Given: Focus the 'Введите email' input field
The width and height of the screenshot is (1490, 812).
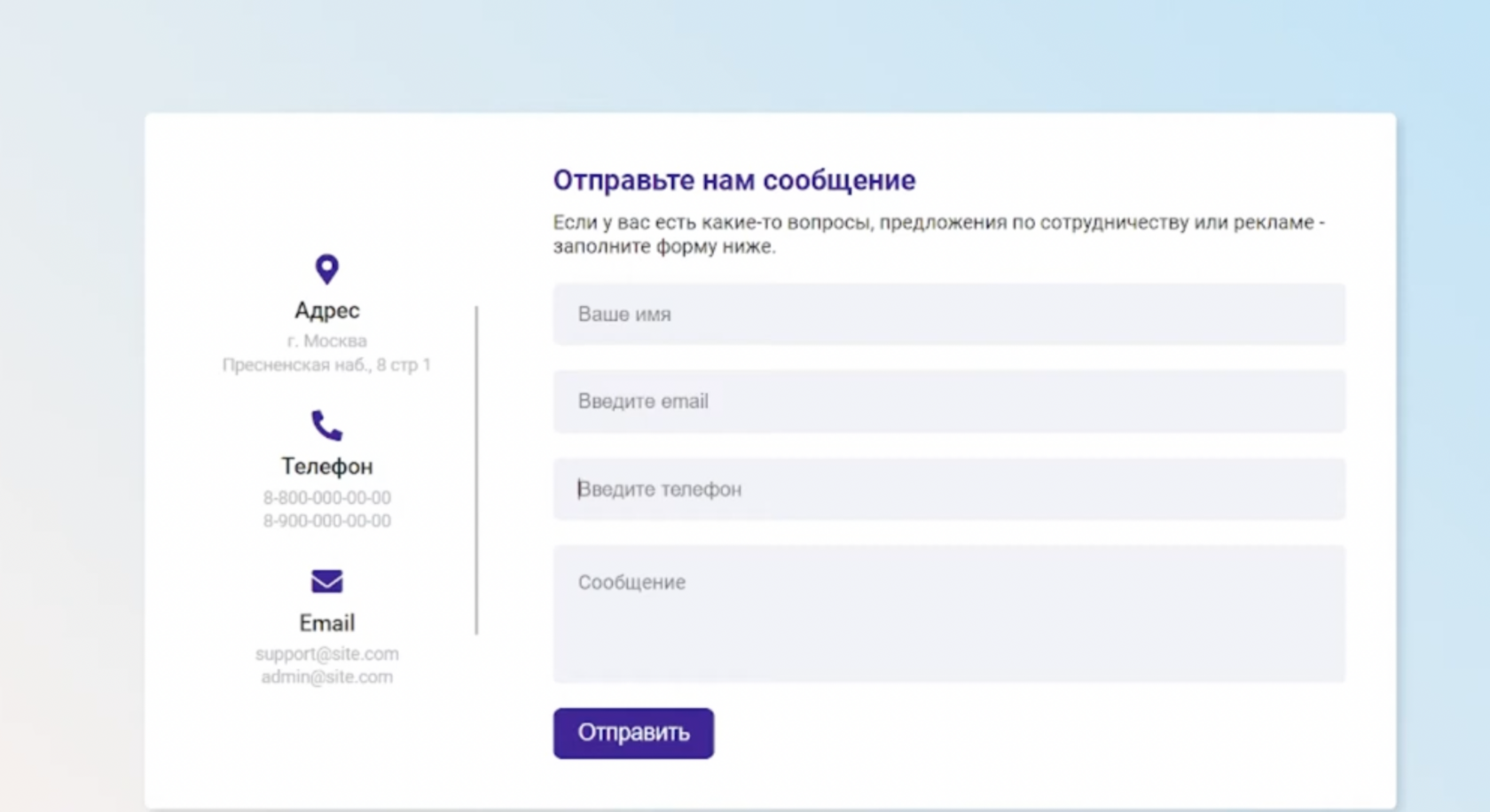Looking at the screenshot, I should point(949,402).
